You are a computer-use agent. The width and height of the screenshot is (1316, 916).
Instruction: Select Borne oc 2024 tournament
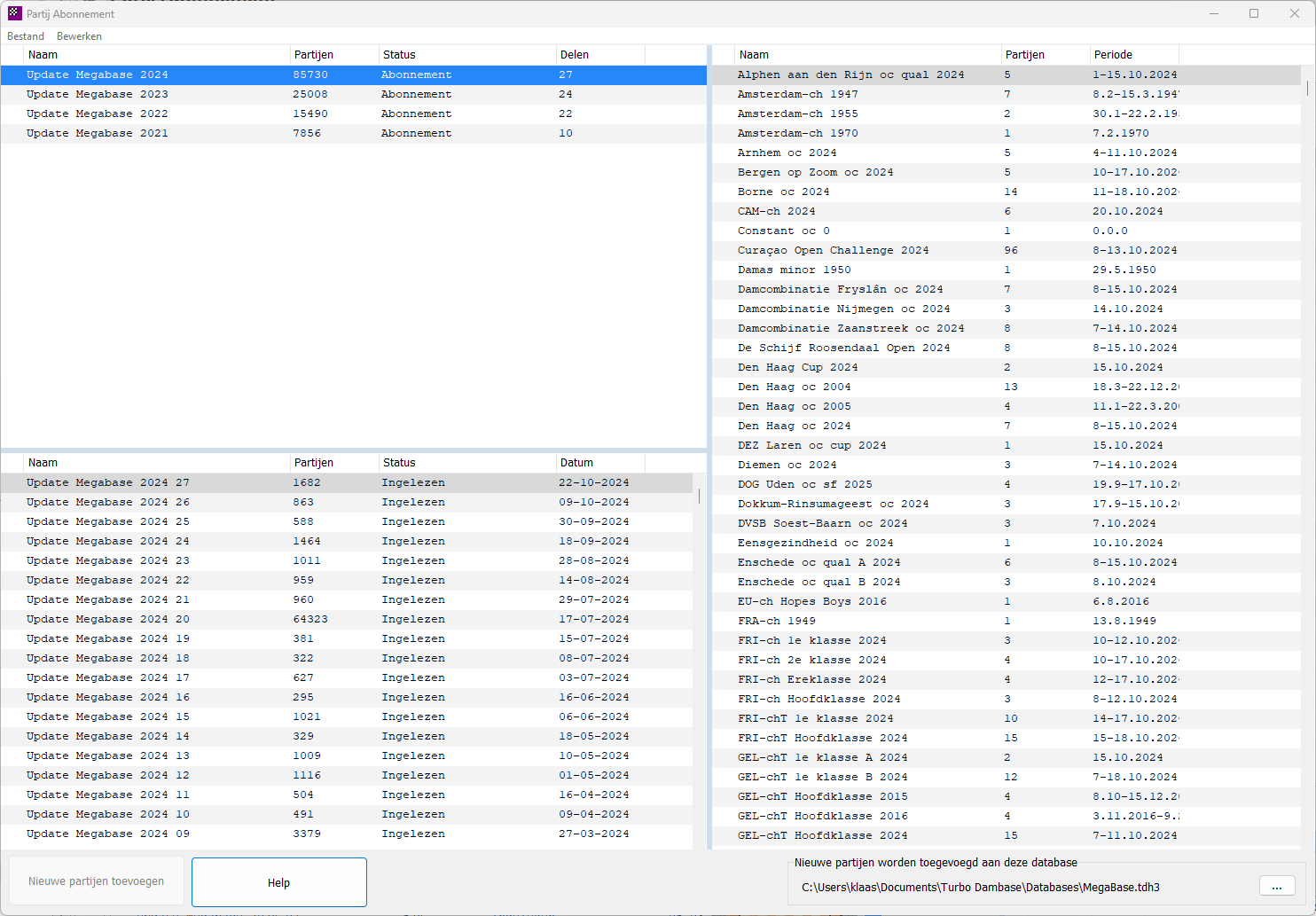(1007, 192)
